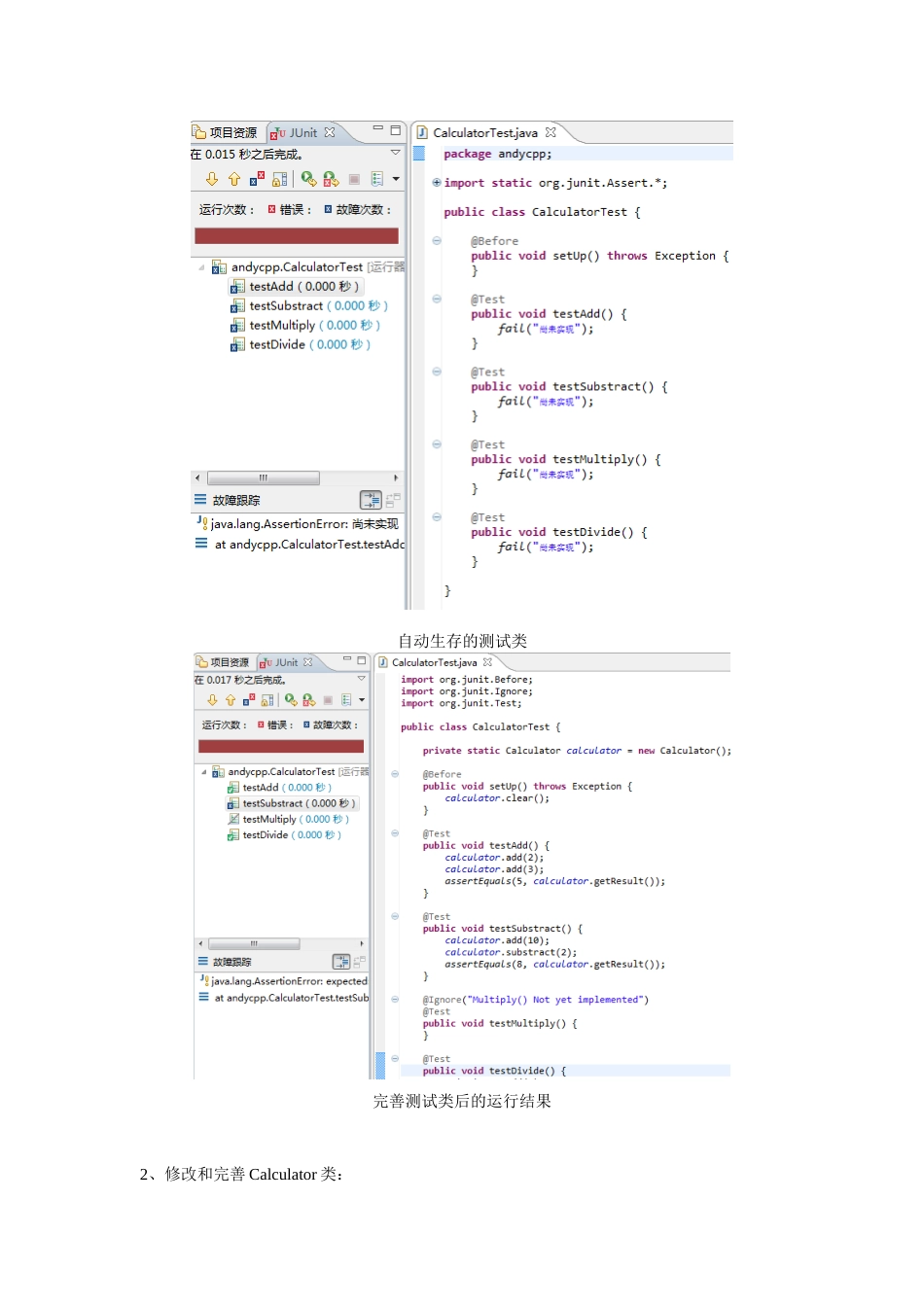
Task: Switch to 项目资源 tab in lower screenshot
Action: point(223,662)
